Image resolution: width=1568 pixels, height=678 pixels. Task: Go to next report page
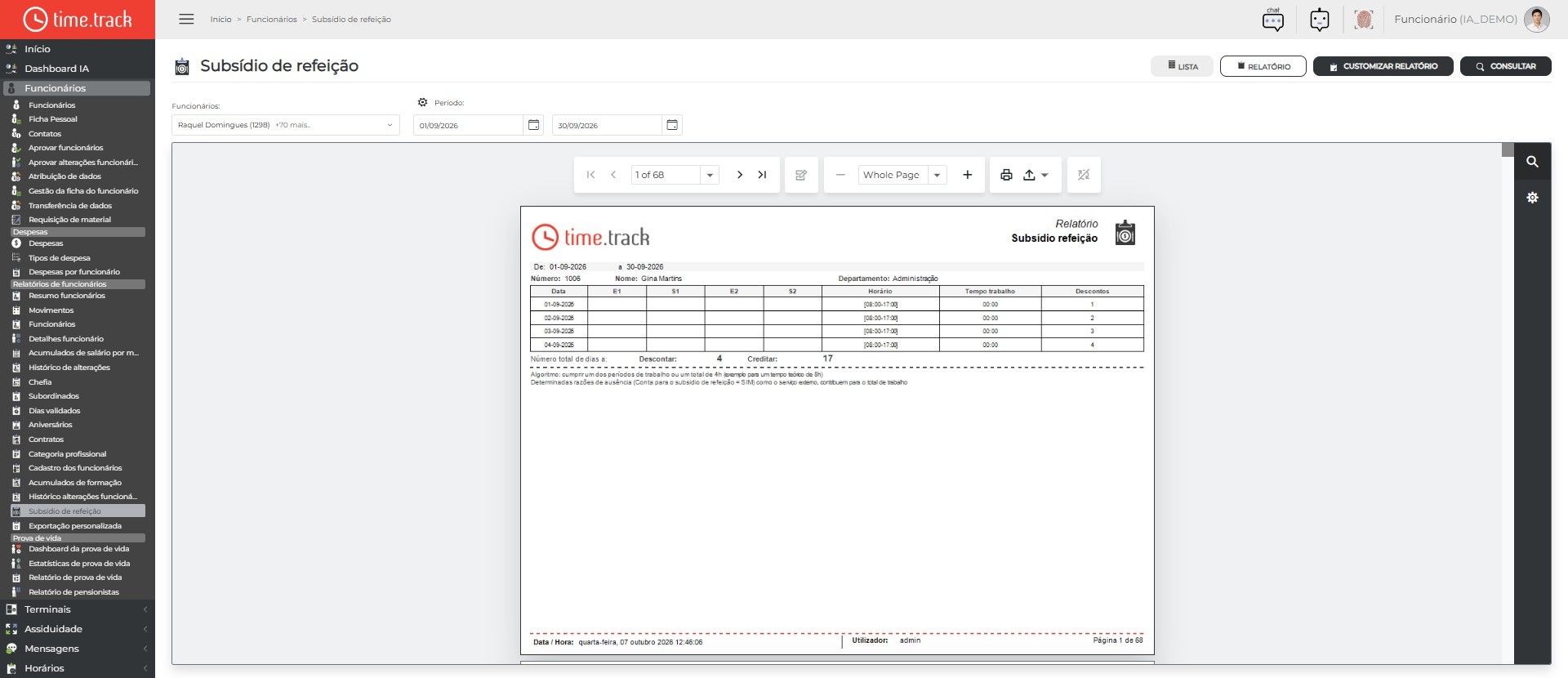click(740, 175)
